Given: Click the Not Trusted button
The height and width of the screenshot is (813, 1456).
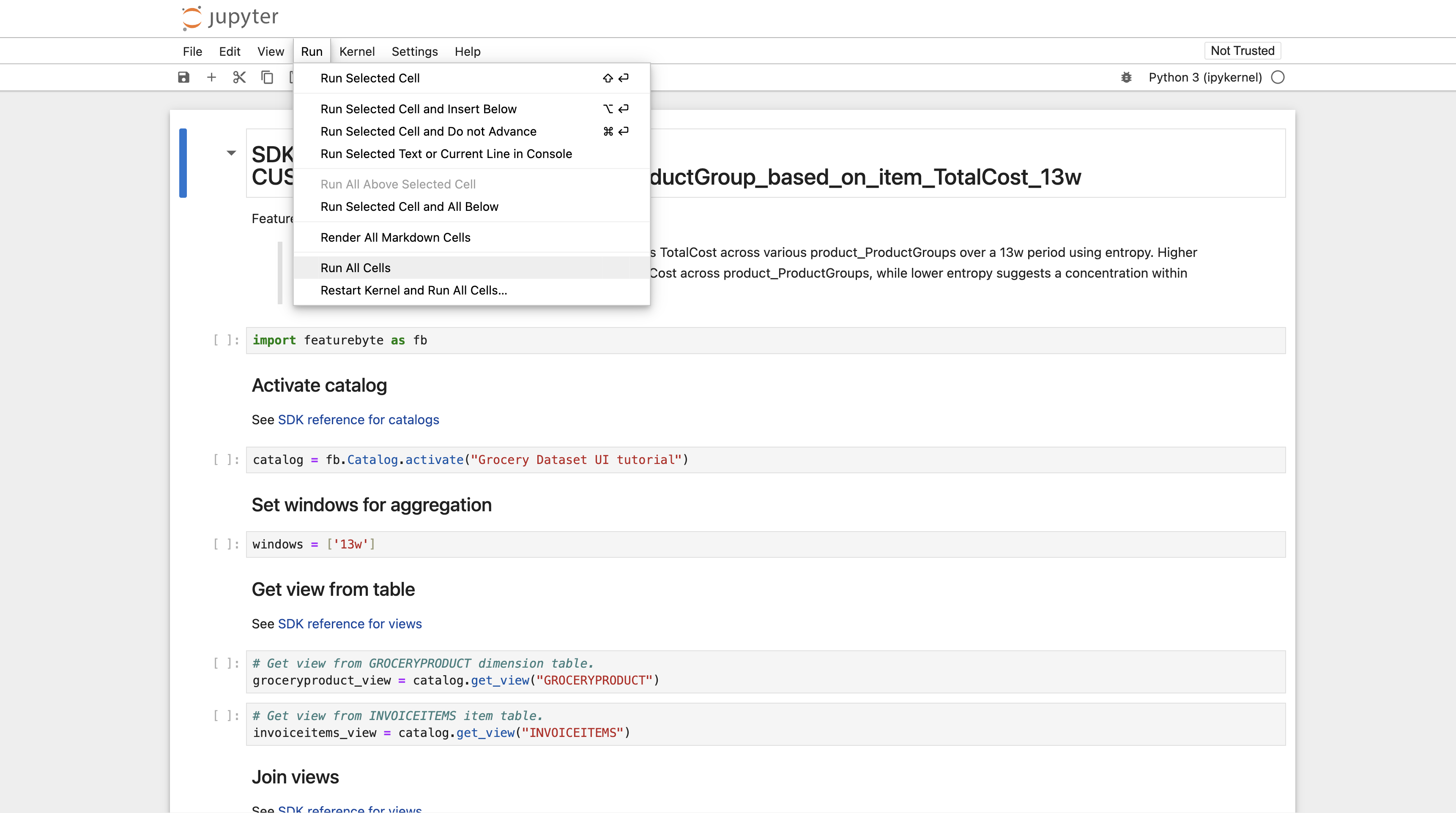Looking at the screenshot, I should tap(1243, 51).
